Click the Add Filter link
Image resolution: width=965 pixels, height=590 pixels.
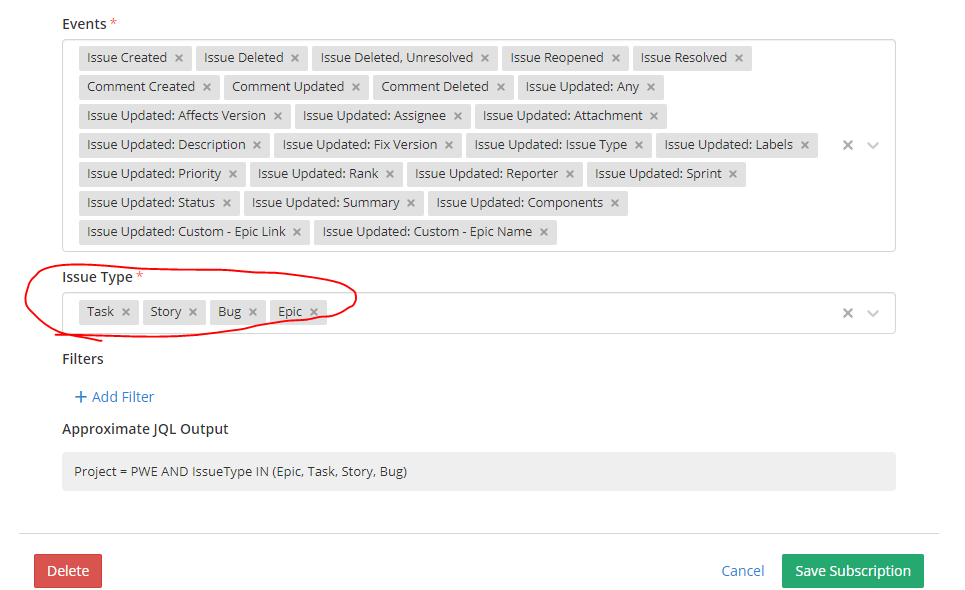[114, 397]
